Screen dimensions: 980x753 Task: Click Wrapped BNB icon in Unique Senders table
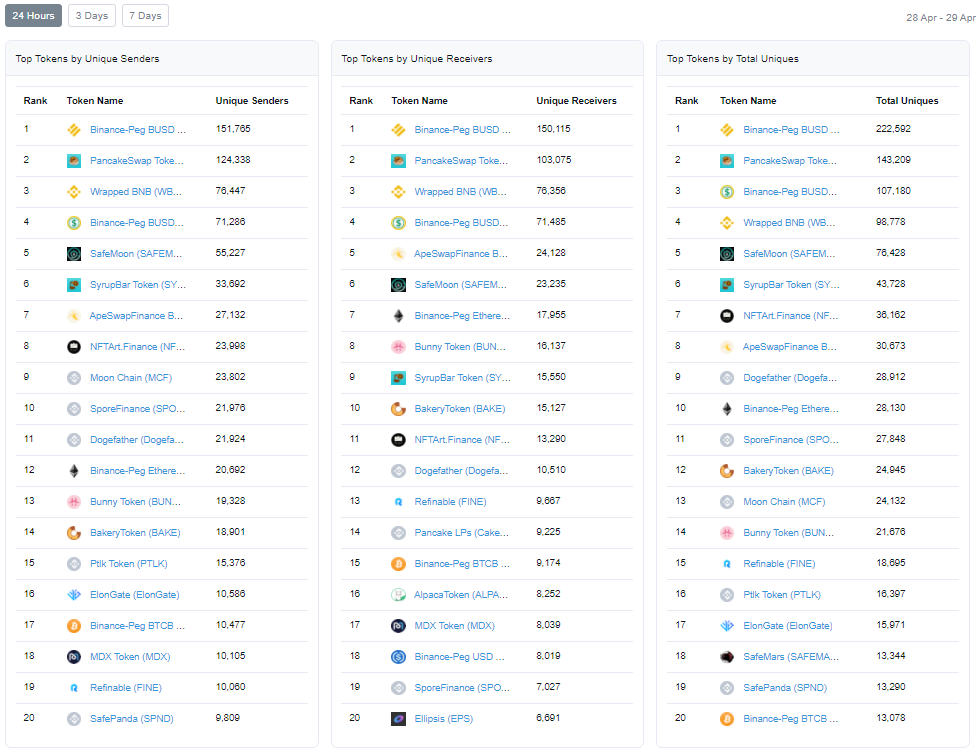point(74,192)
